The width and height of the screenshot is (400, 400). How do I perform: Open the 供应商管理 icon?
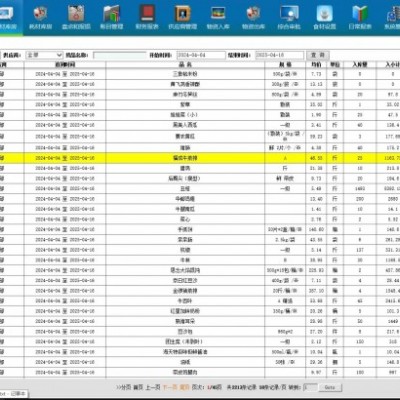(x=182, y=17)
